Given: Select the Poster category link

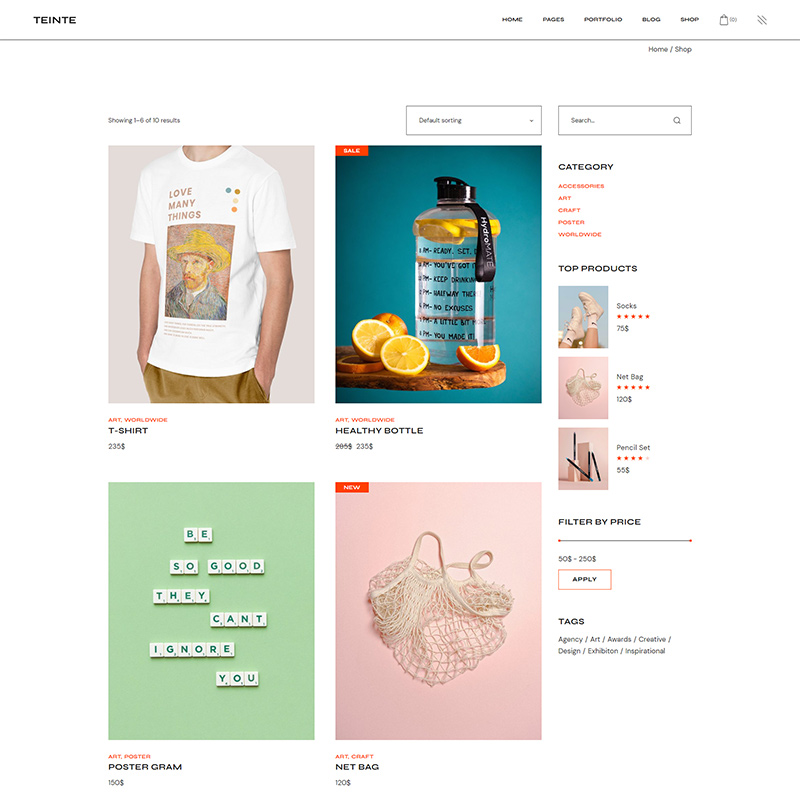Looking at the screenshot, I should tap(571, 222).
